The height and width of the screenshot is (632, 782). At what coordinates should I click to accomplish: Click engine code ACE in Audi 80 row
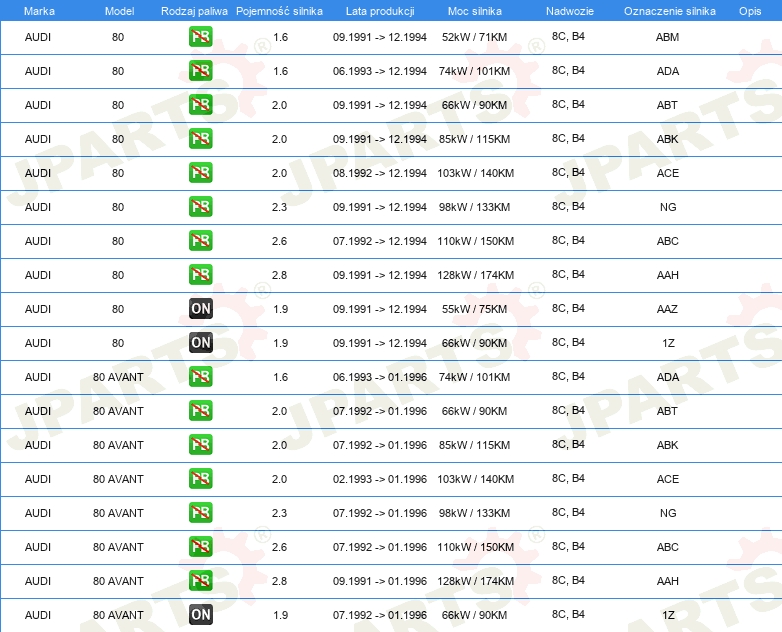point(667,173)
